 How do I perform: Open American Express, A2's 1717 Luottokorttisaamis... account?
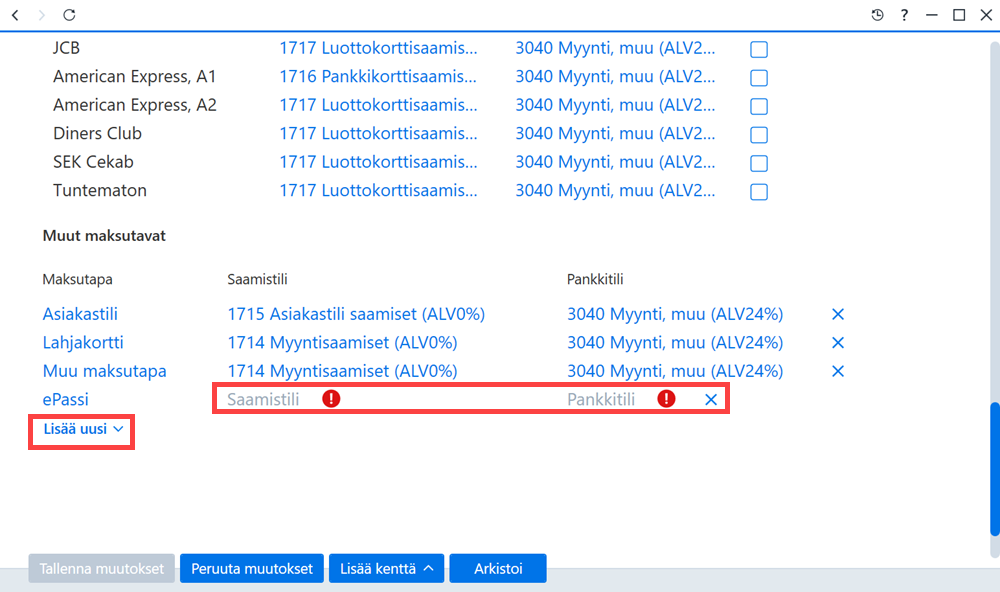(x=378, y=105)
